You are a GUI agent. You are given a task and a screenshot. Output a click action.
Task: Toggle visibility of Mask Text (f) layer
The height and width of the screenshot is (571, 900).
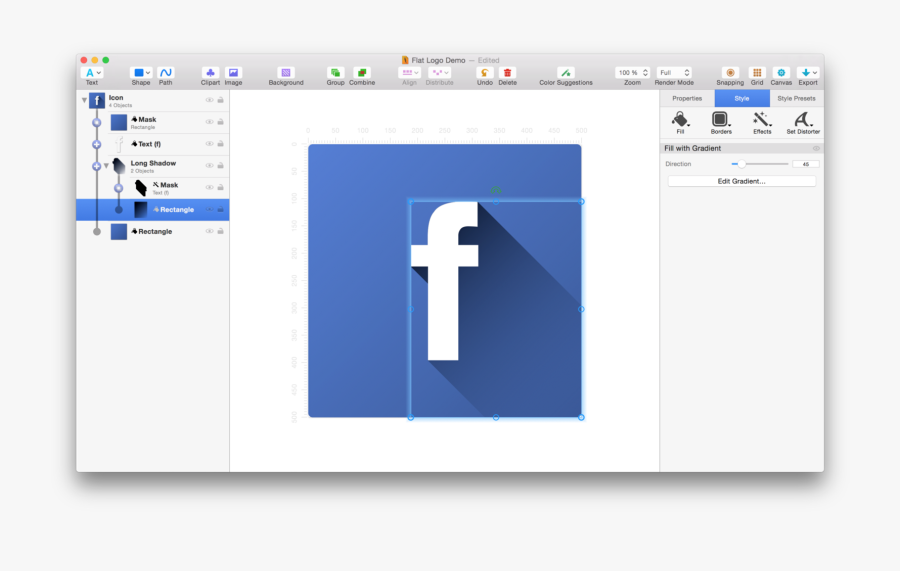pos(210,187)
